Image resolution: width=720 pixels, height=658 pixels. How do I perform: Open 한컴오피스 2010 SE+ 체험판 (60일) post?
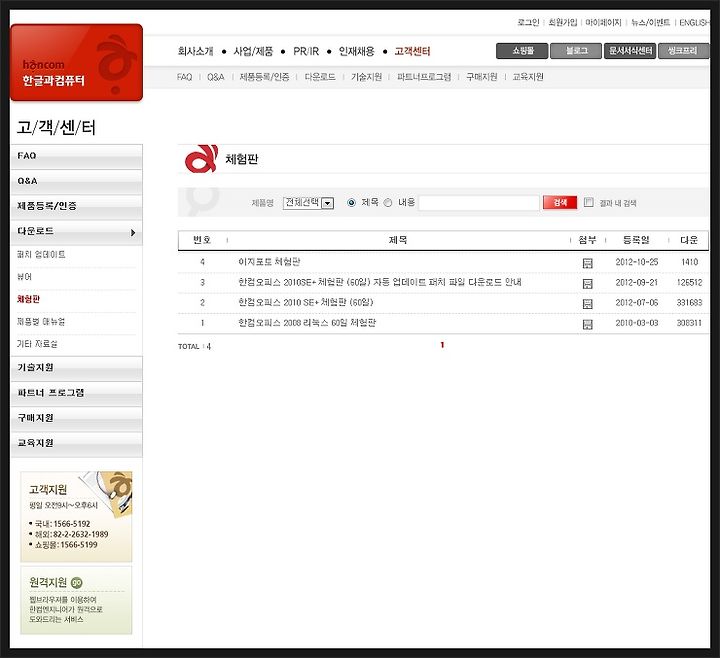click(306, 303)
